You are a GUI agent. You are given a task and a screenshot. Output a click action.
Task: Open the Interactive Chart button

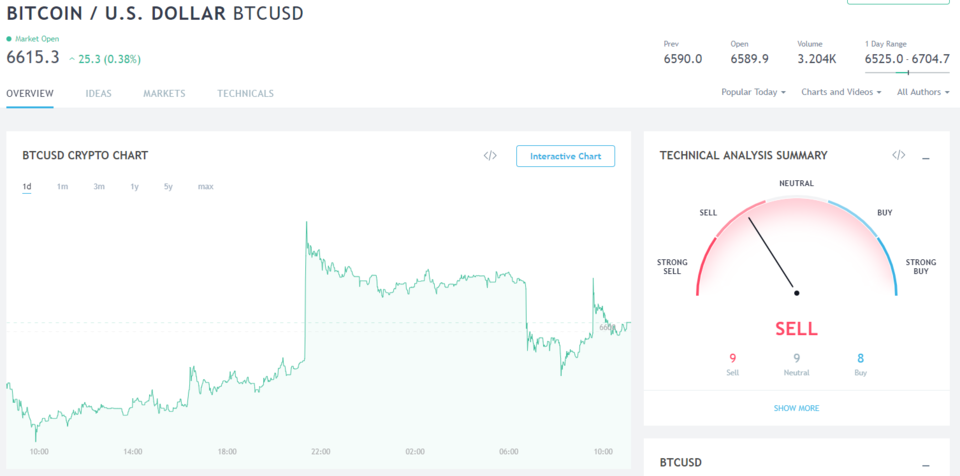pos(565,156)
